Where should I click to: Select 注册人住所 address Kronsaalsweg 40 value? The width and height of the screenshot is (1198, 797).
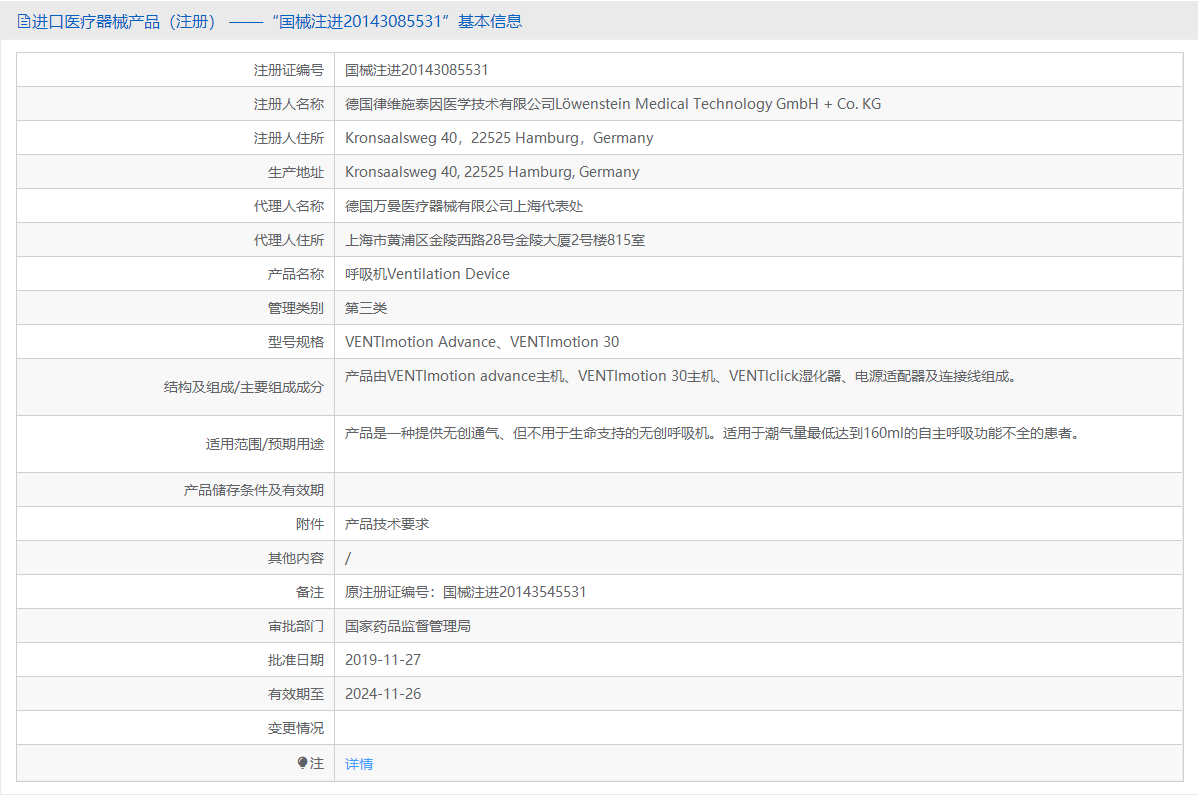499,138
